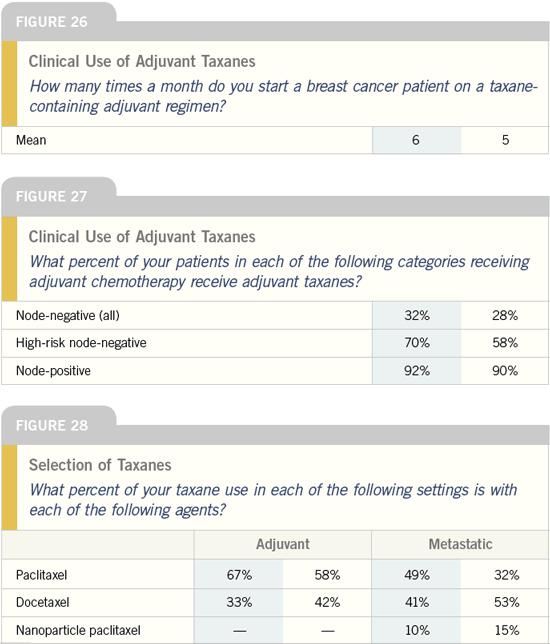Image resolution: width=550 pixels, height=644 pixels.
Task: Click the 53% Docetaxel metastatic cell
Action: coord(506,602)
